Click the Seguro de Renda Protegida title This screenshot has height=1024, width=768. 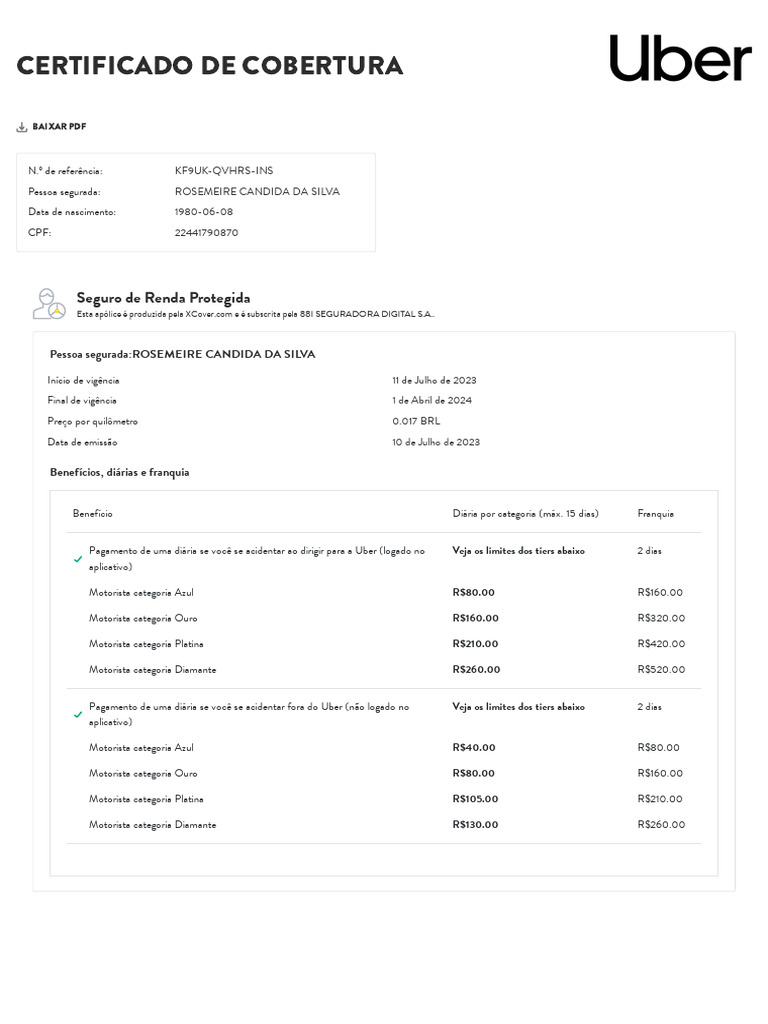(163, 298)
